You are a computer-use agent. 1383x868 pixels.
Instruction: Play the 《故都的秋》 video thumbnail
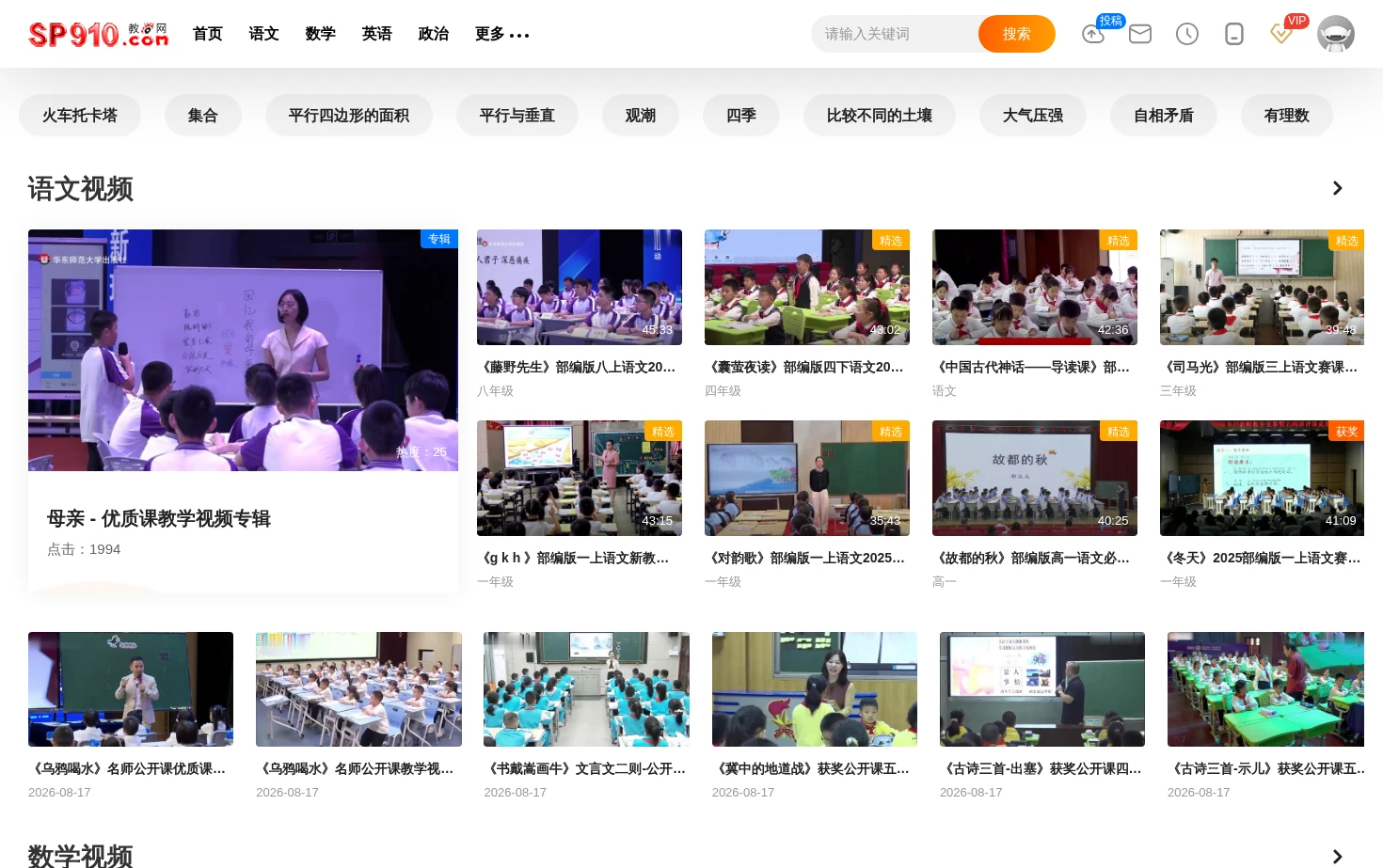coord(1035,478)
